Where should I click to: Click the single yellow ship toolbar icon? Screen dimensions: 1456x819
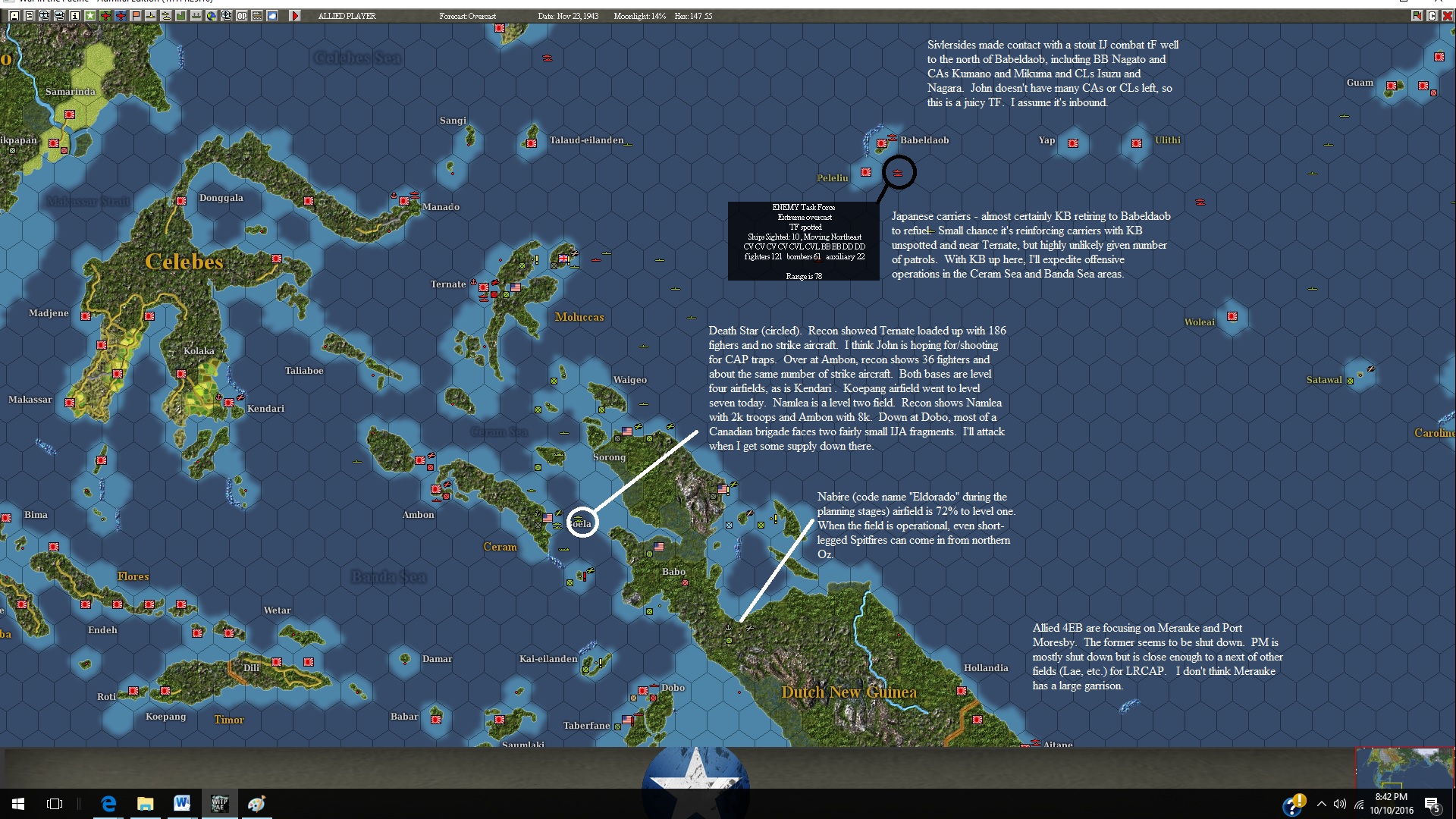click(150, 15)
